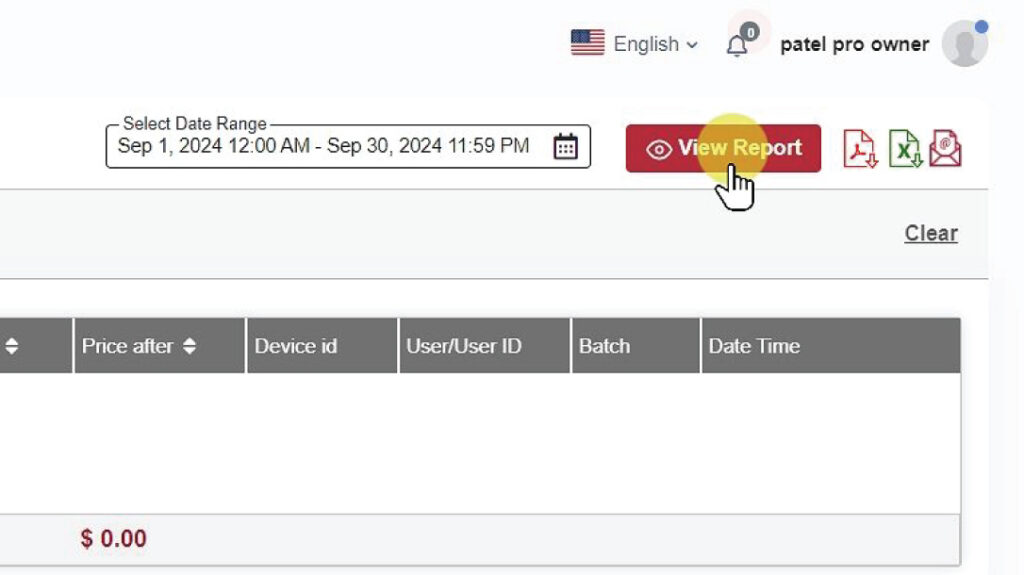The width and height of the screenshot is (1024, 575).
Task: Expand the English language dropdown
Action: (x=655, y=44)
